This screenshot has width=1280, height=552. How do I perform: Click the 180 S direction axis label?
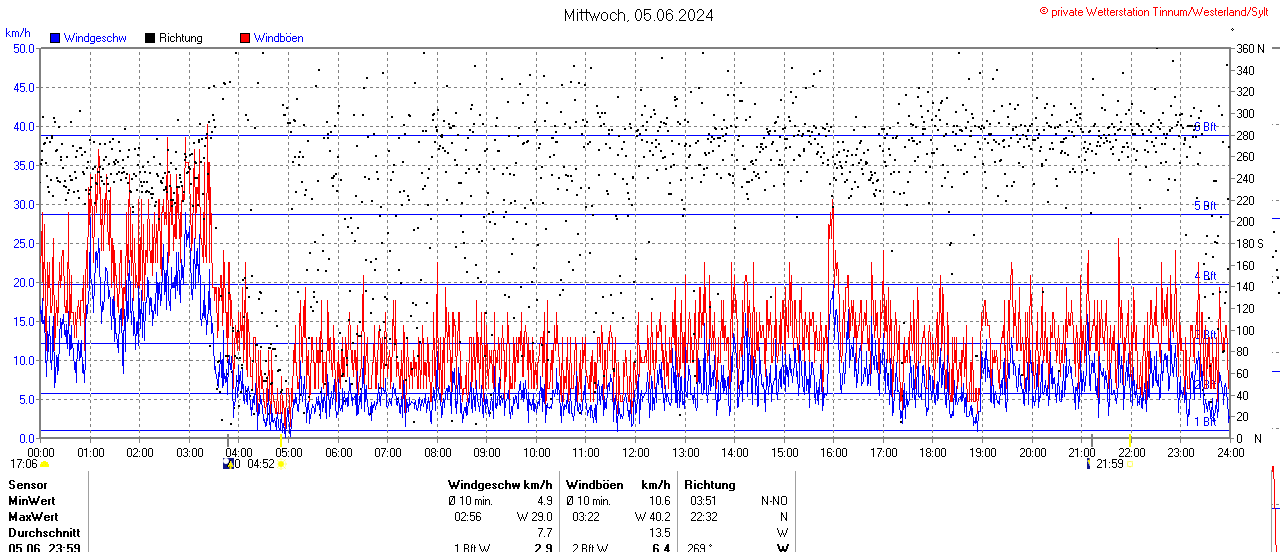point(1251,243)
